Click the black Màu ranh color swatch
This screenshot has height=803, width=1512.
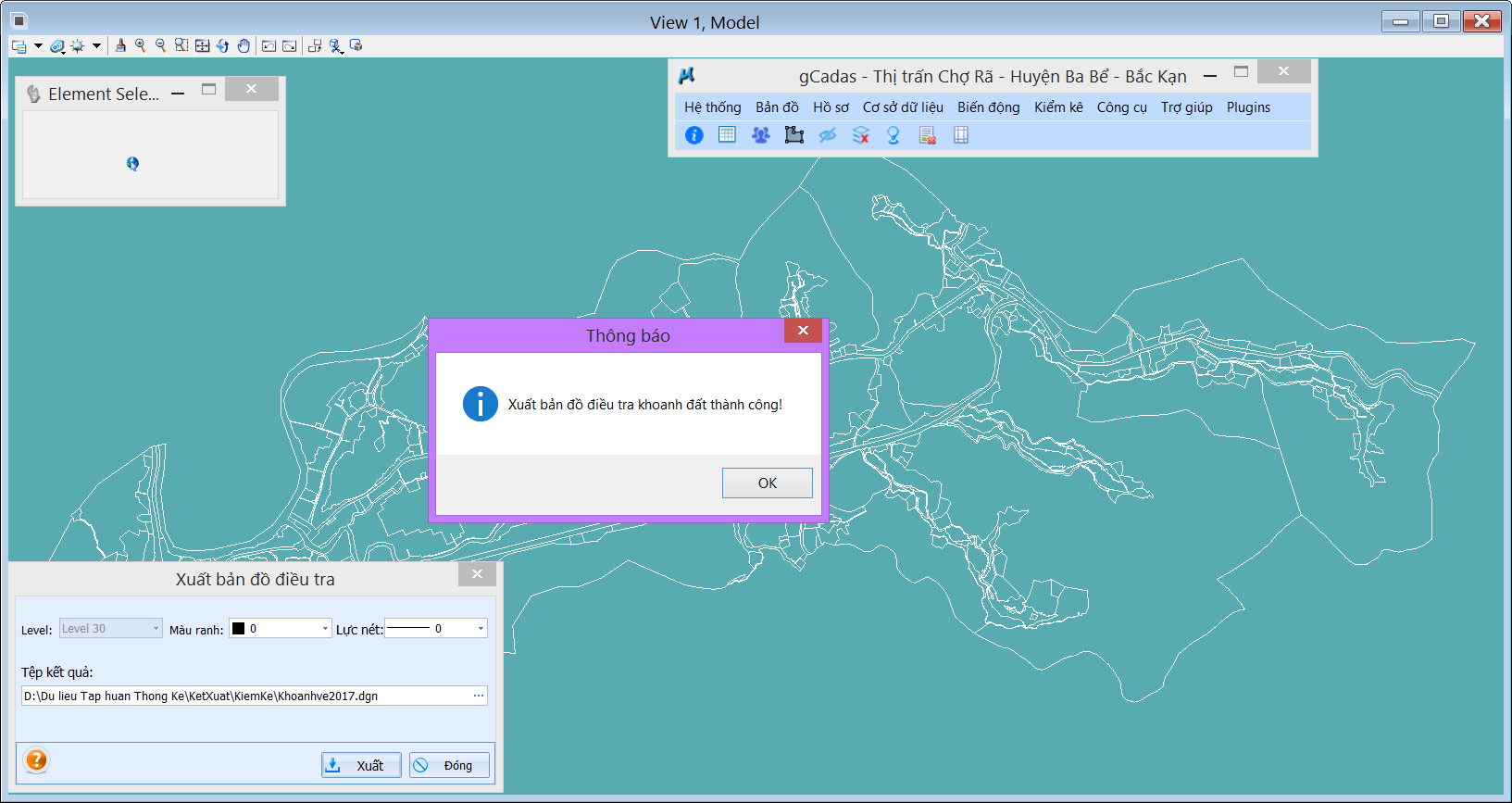[x=239, y=629]
